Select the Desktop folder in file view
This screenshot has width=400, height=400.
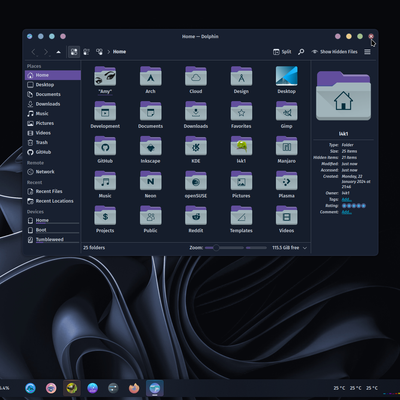coord(286,80)
